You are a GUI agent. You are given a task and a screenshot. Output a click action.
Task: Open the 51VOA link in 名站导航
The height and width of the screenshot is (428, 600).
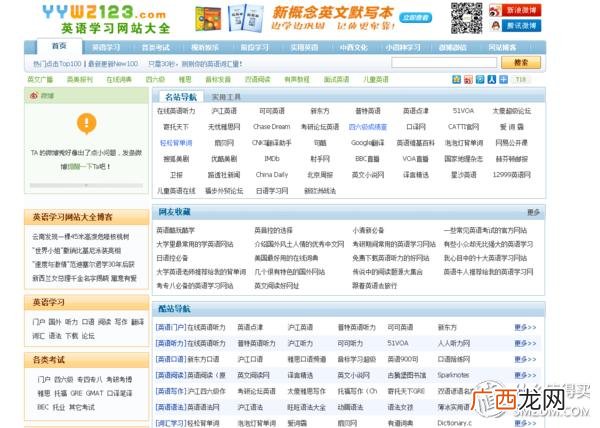pyautogui.click(x=463, y=111)
